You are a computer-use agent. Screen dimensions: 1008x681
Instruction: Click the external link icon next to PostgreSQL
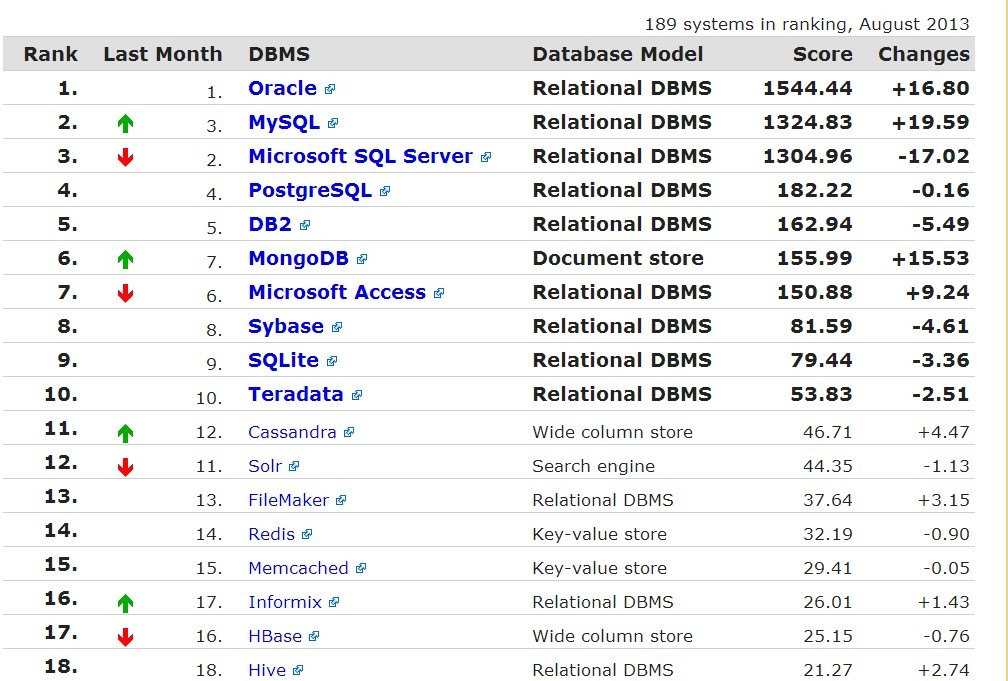[x=385, y=192]
